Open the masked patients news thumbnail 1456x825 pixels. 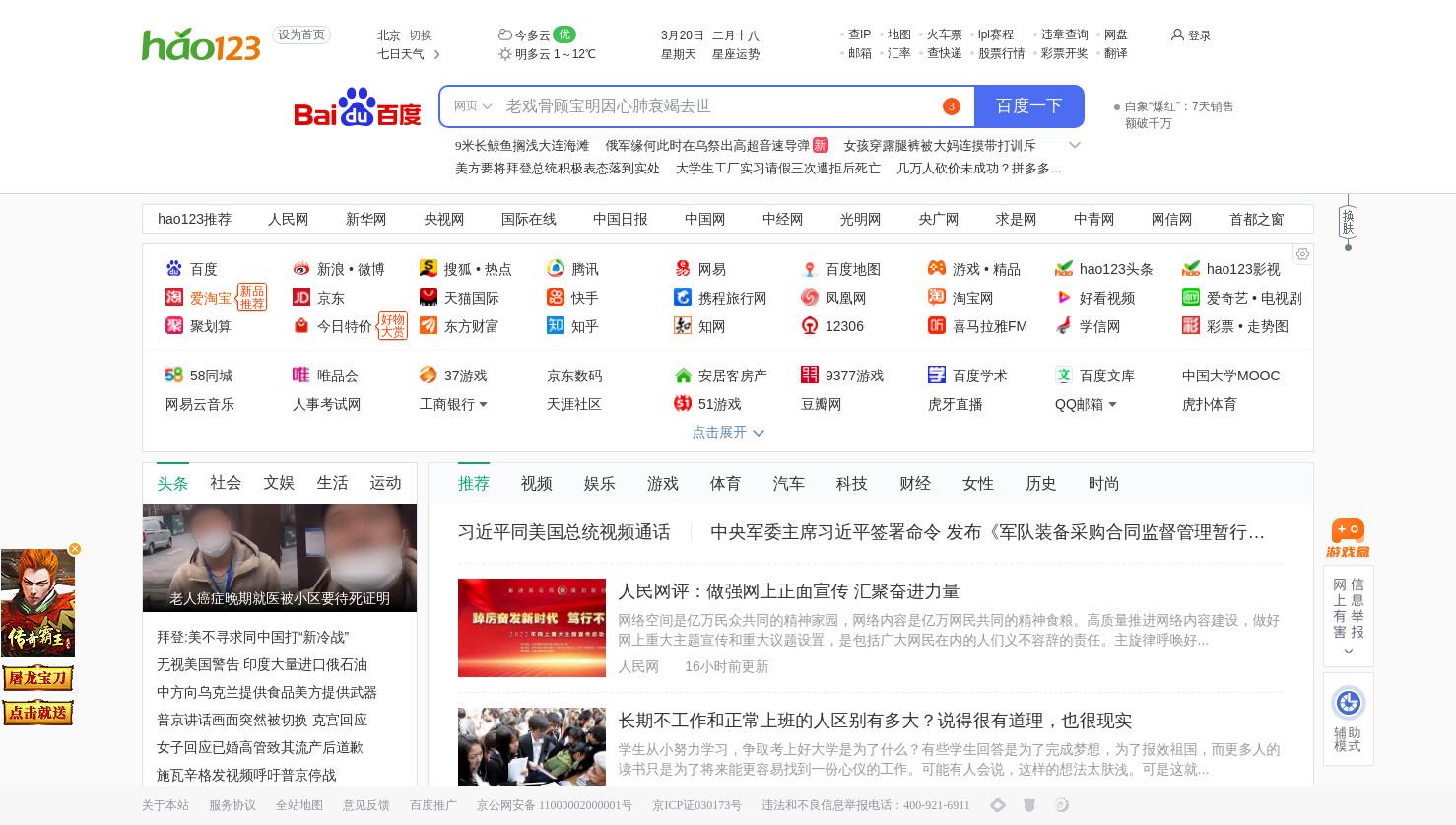point(280,558)
